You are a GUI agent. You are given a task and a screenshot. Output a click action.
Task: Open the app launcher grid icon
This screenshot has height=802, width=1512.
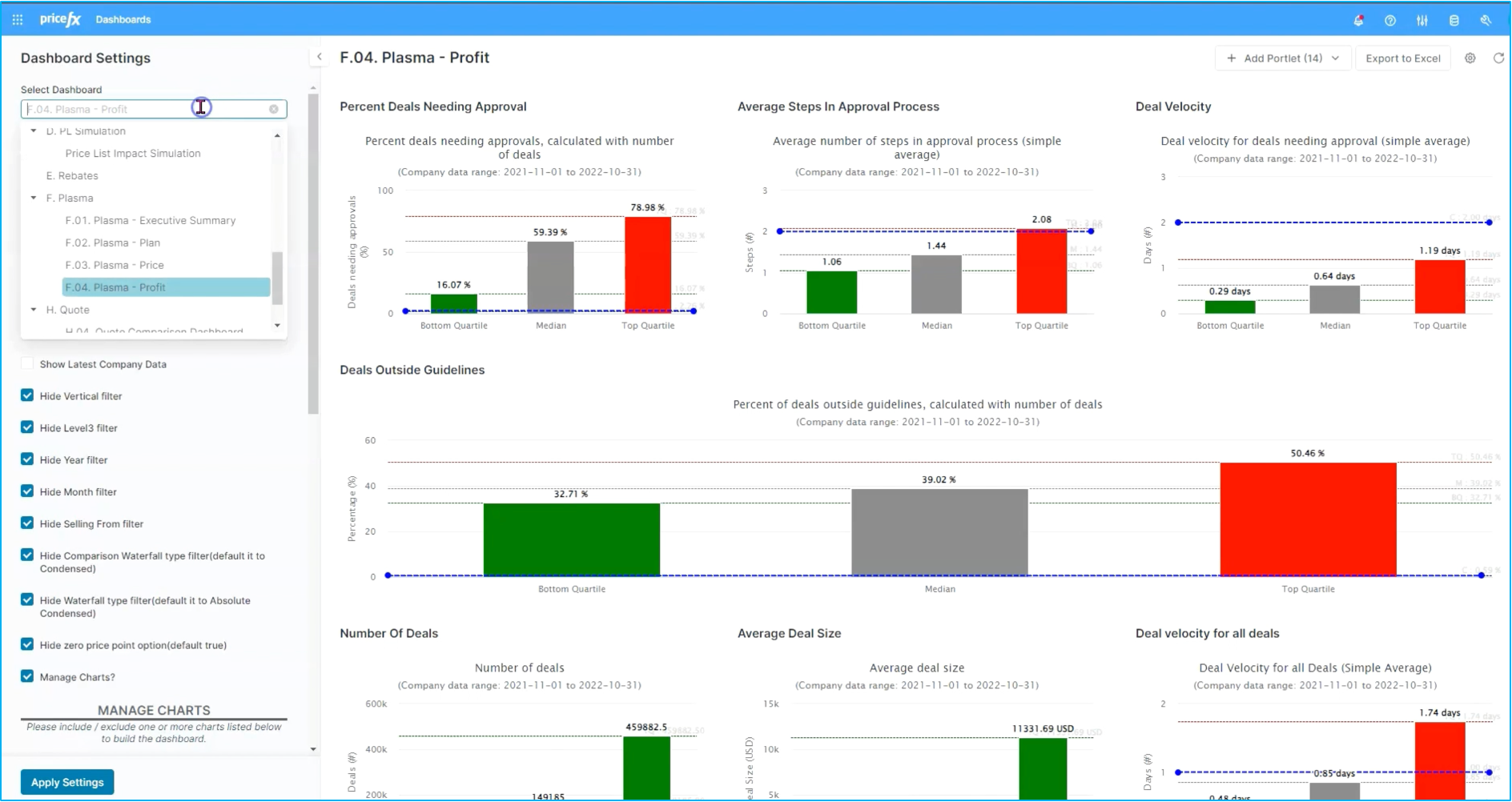coord(18,19)
